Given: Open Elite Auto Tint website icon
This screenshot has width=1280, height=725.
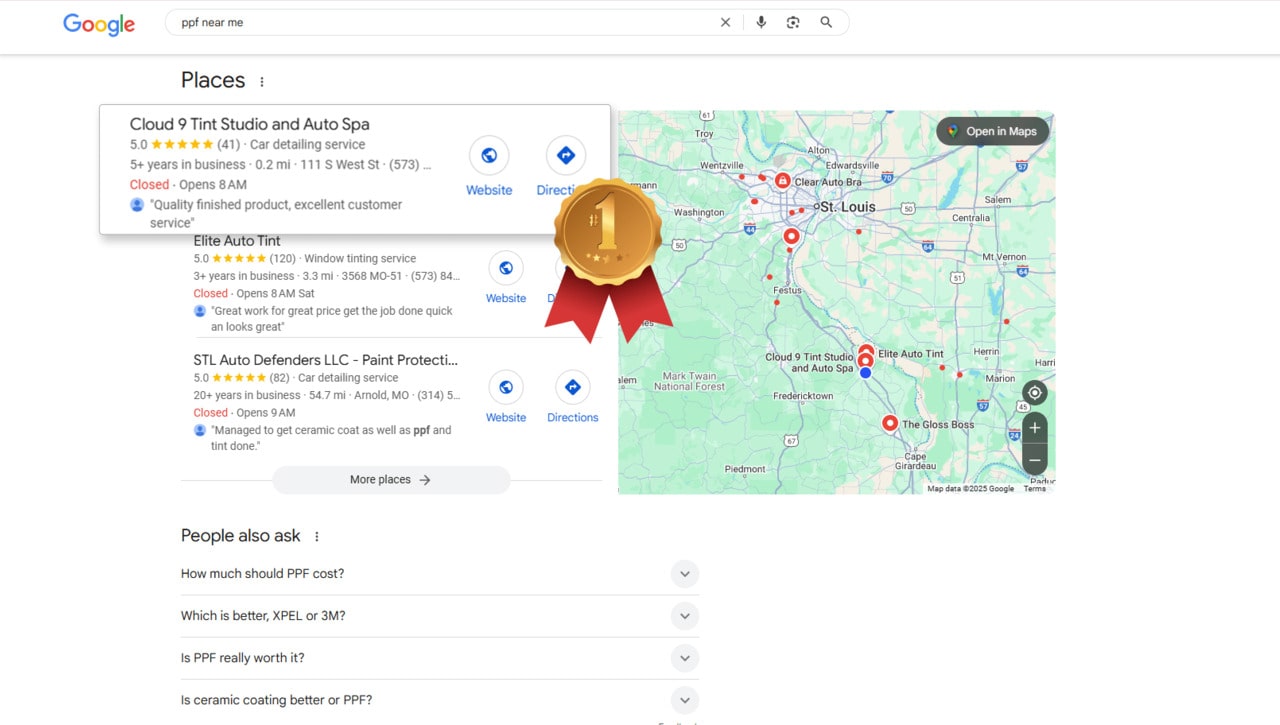Looking at the screenshot, I should click(x=506, y=268).
